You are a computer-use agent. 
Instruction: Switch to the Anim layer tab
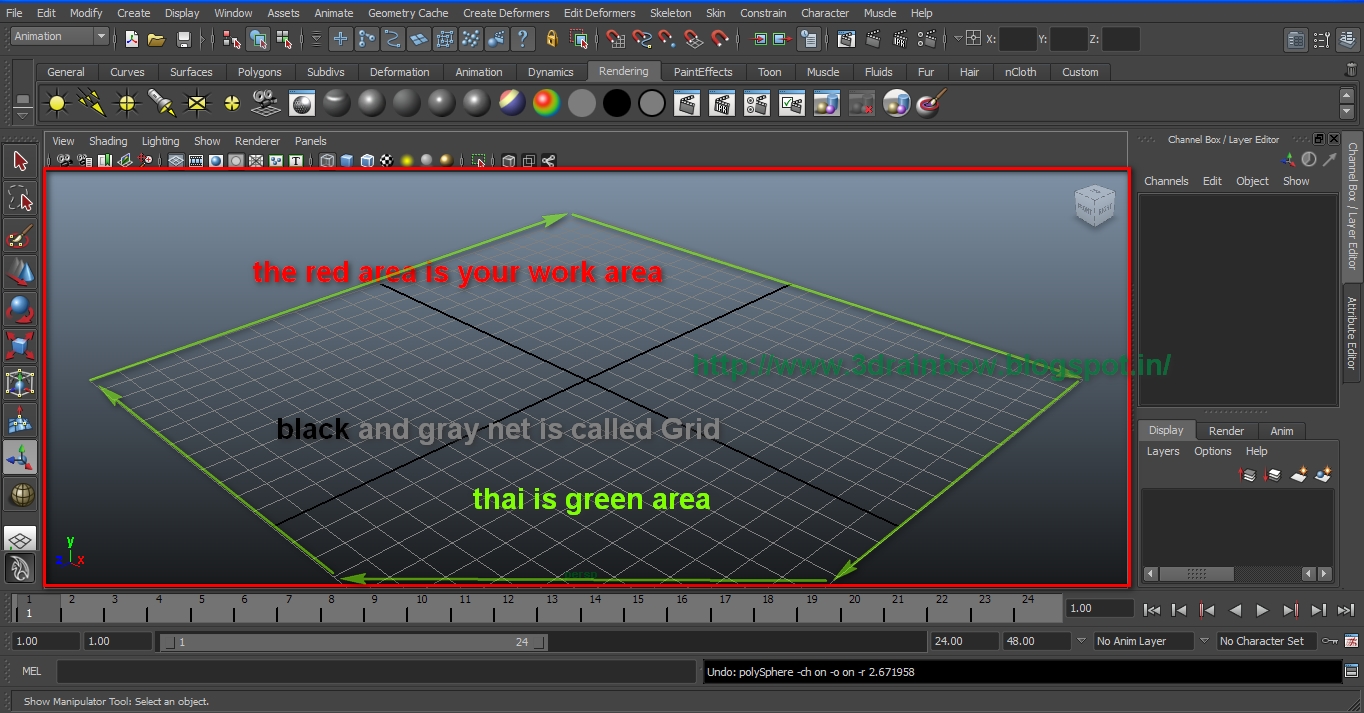pos(1282,431)
